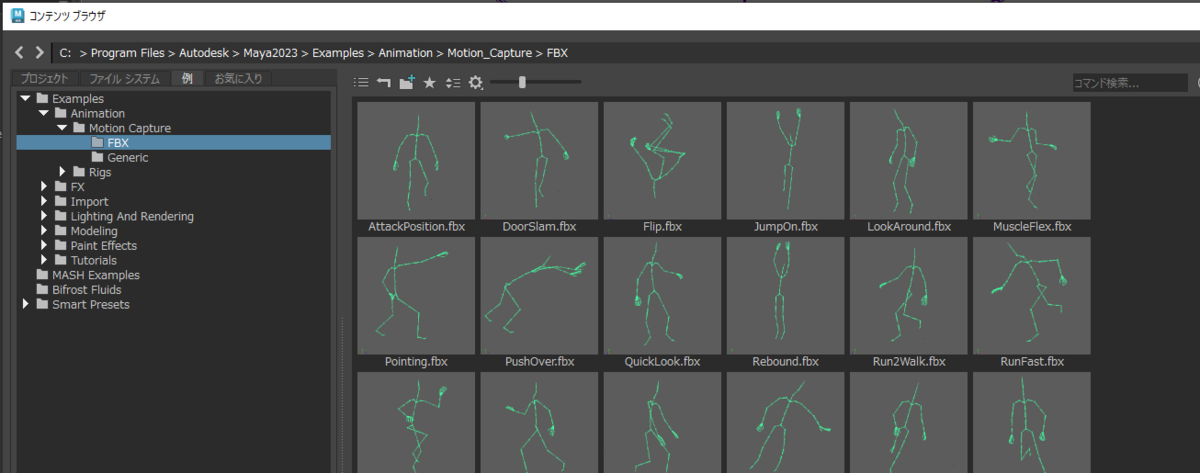Switch to the ファイル システム tab
1200x473 pixels.
(x=124, y=78)
